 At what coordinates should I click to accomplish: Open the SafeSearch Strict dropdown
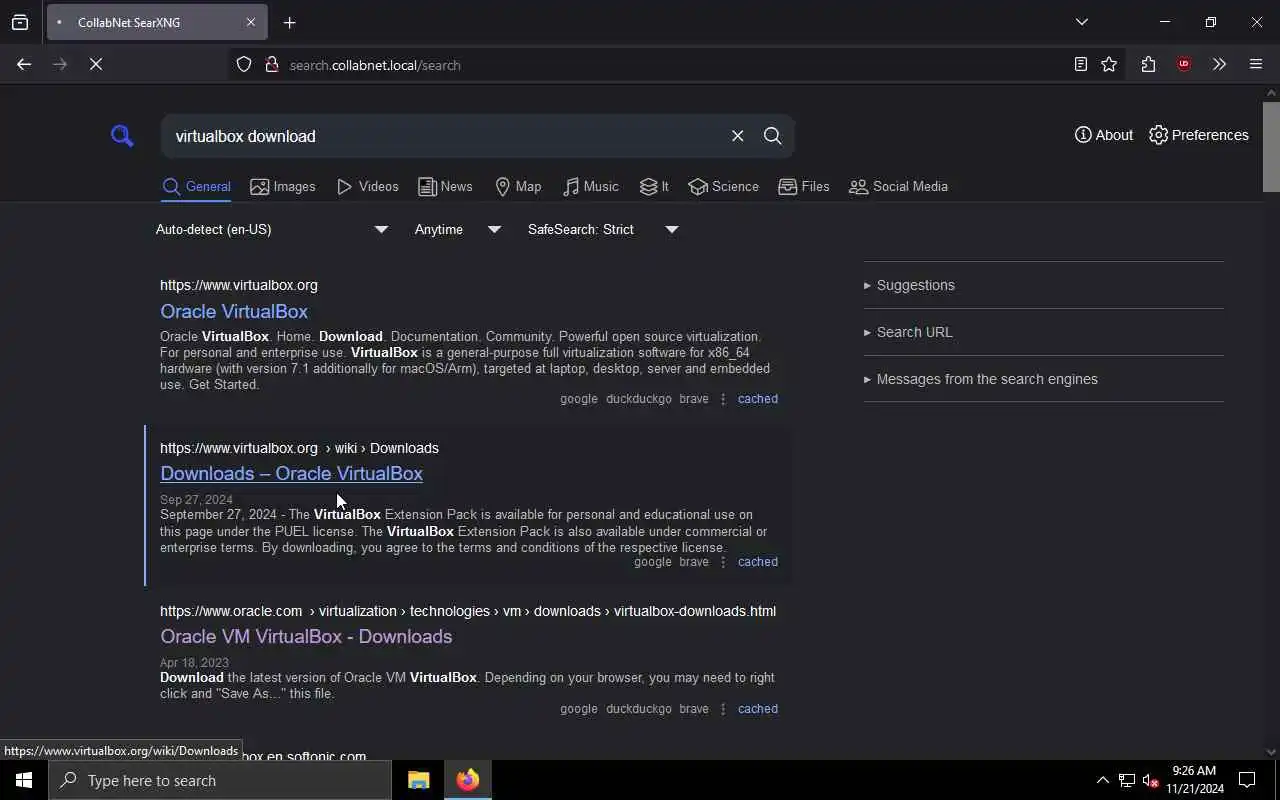click(603, 229)
